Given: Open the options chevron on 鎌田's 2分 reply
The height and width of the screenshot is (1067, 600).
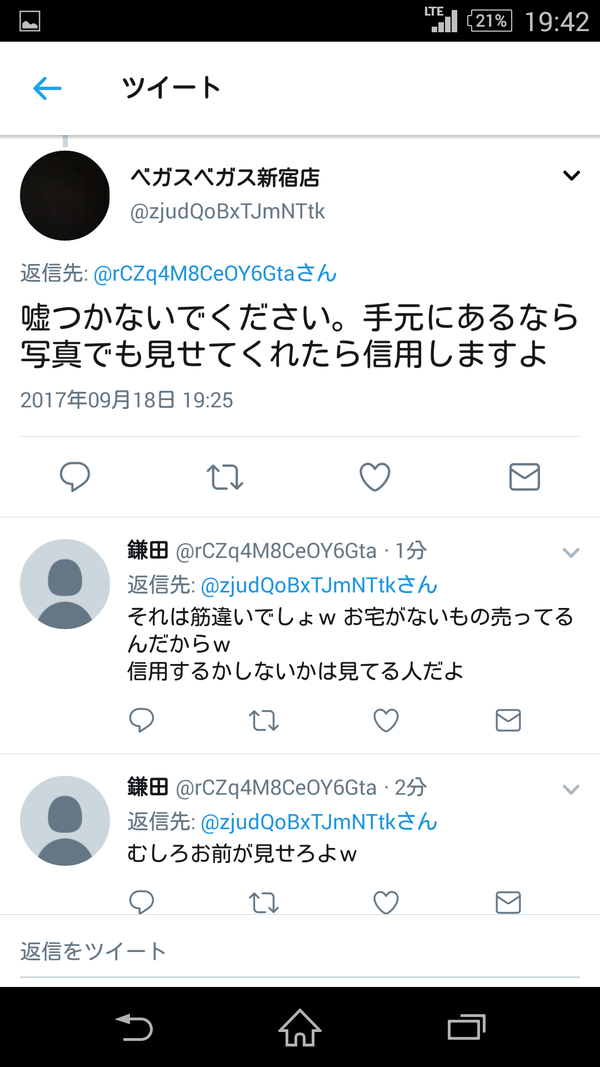Looking at the screenshot, I should (x=571, y=789).
